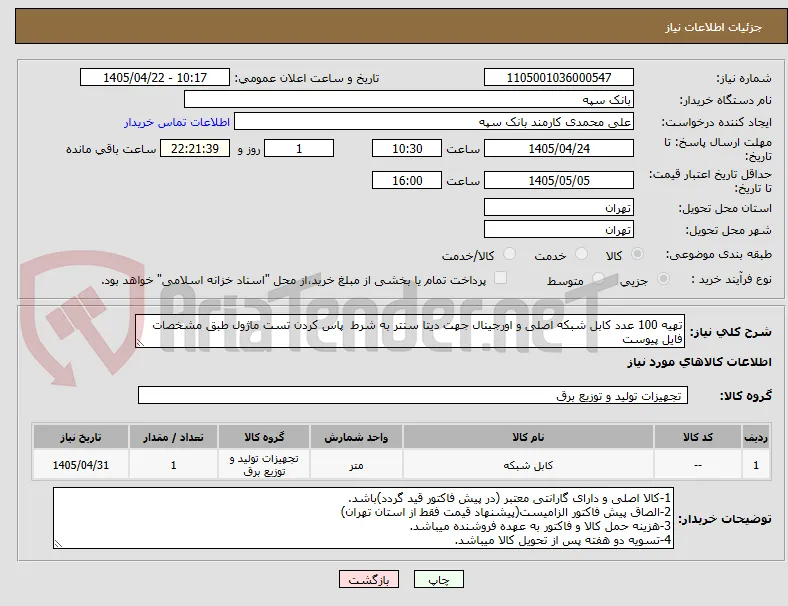
Task: Select the متوسط purchase type radio
Action: click(598, 279)
